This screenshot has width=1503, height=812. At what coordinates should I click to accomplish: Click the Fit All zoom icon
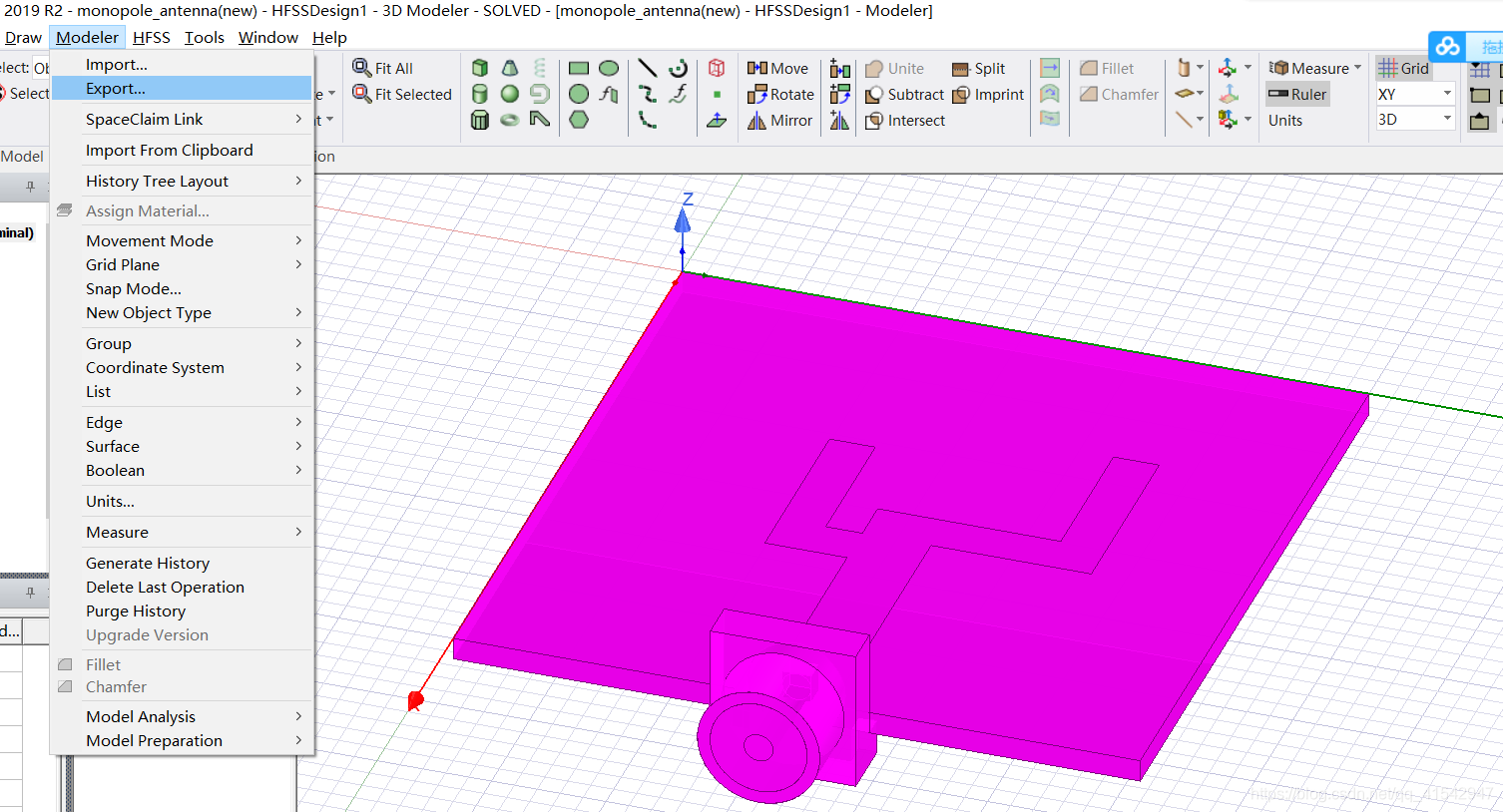pyautogui.click(x=362, y=68)
